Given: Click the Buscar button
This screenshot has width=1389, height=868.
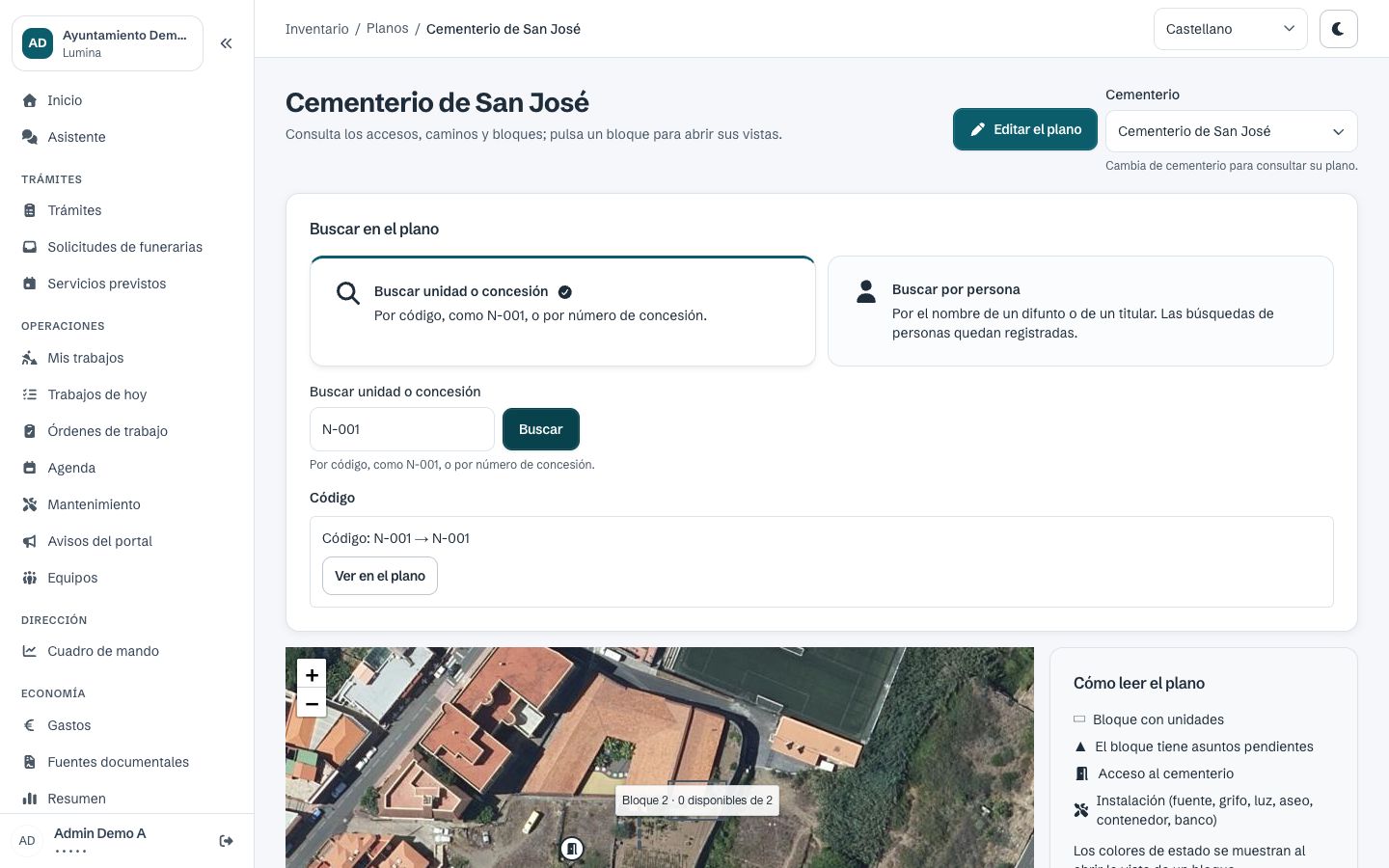Looking at the screenshot, I should coord(540,429).
